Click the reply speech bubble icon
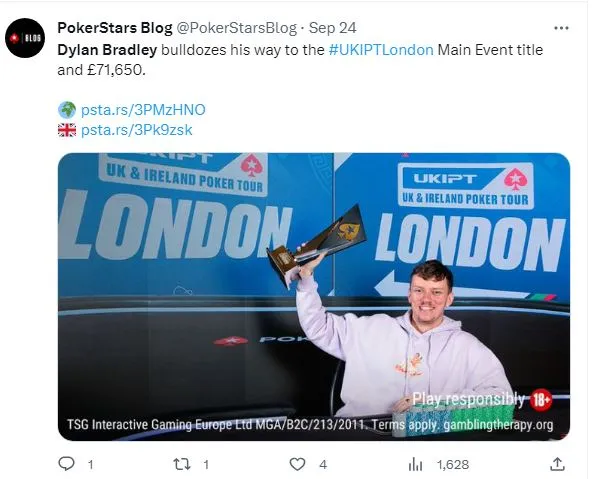This screenshot has height=479, width=595. [66, 463]
